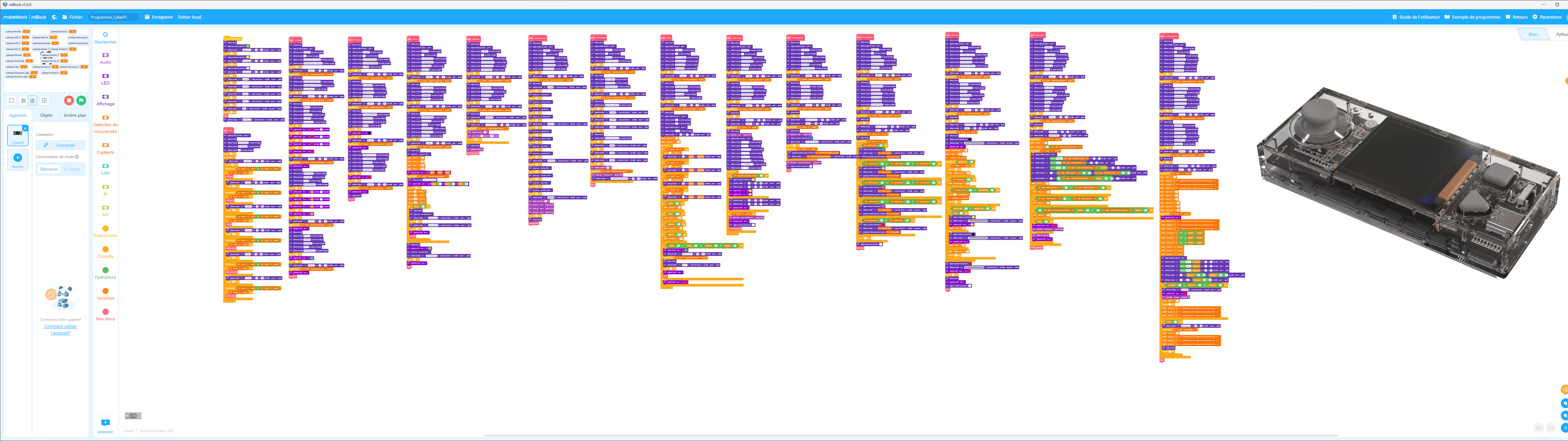Open the language globe selector
Screen dimensions: 1568x441
click(x=55, y=17)
